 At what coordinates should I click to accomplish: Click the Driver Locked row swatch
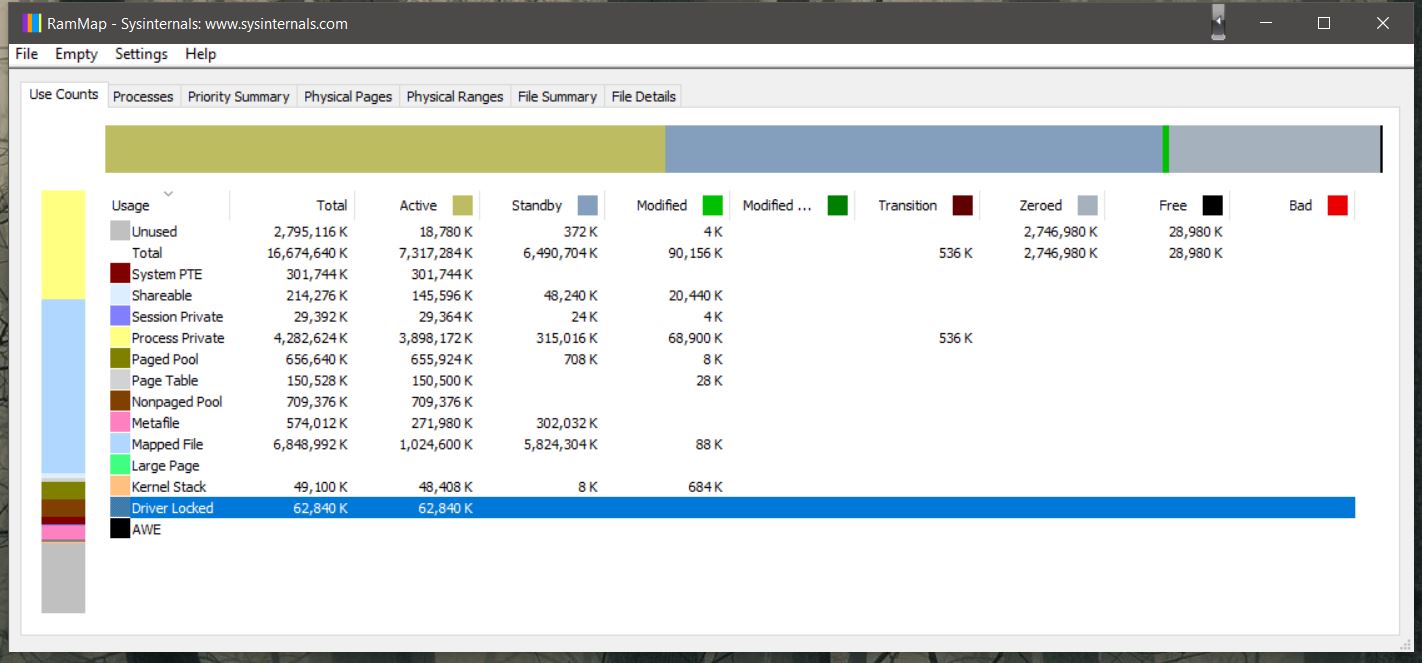click(120, 508)
